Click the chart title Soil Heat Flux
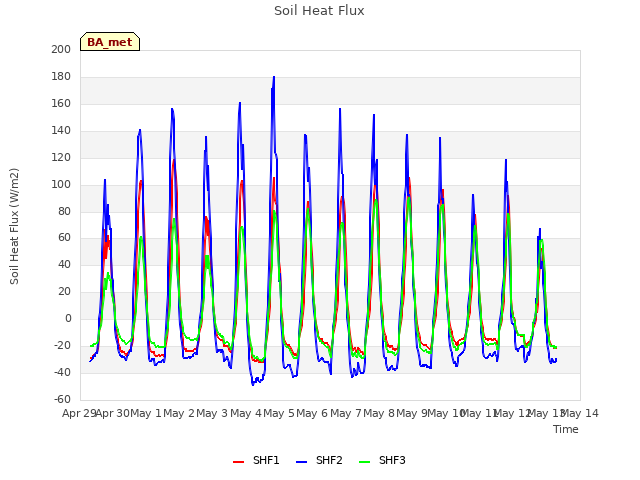The height and width of the screenshot is (480, 640). pos(319,11)
